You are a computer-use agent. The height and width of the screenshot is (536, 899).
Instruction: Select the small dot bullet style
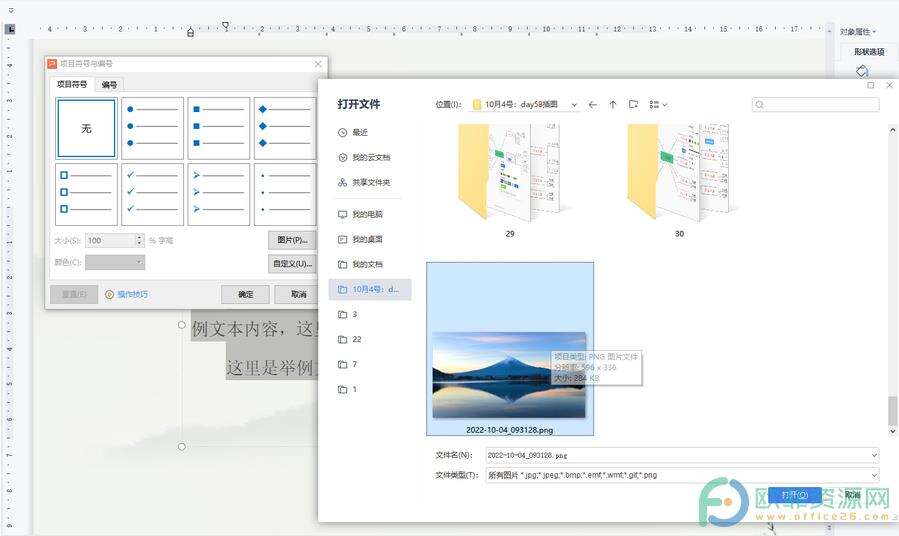pyautogui.click(x=285, y=194)
